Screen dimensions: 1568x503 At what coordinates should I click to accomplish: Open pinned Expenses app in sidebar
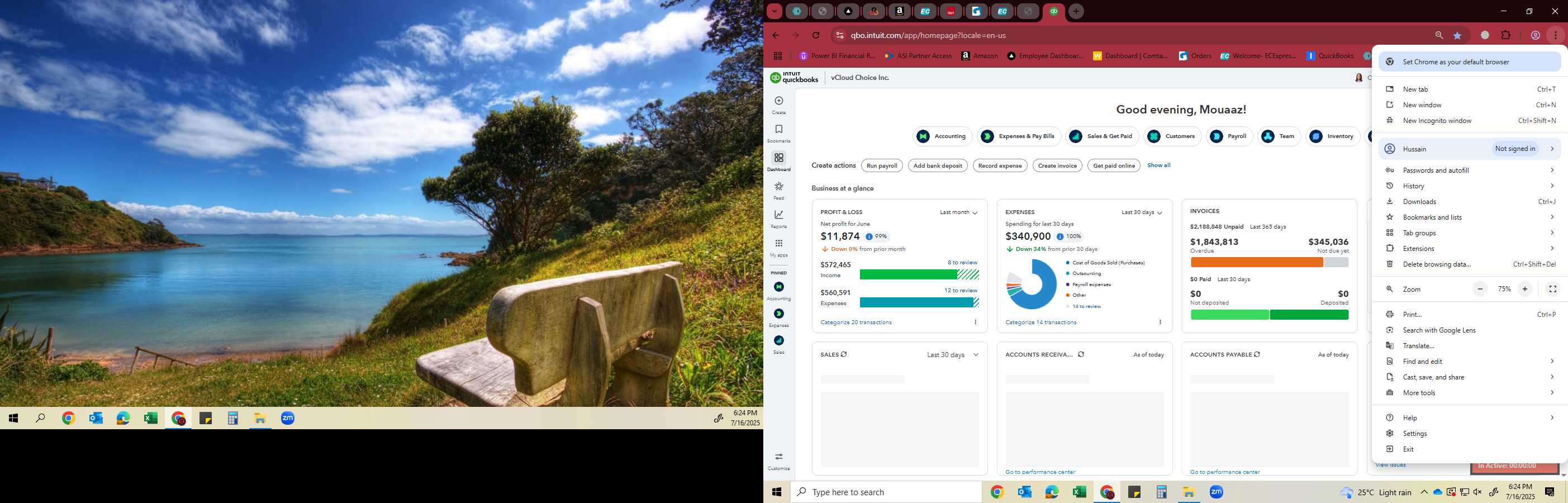(x=778, y=317)
